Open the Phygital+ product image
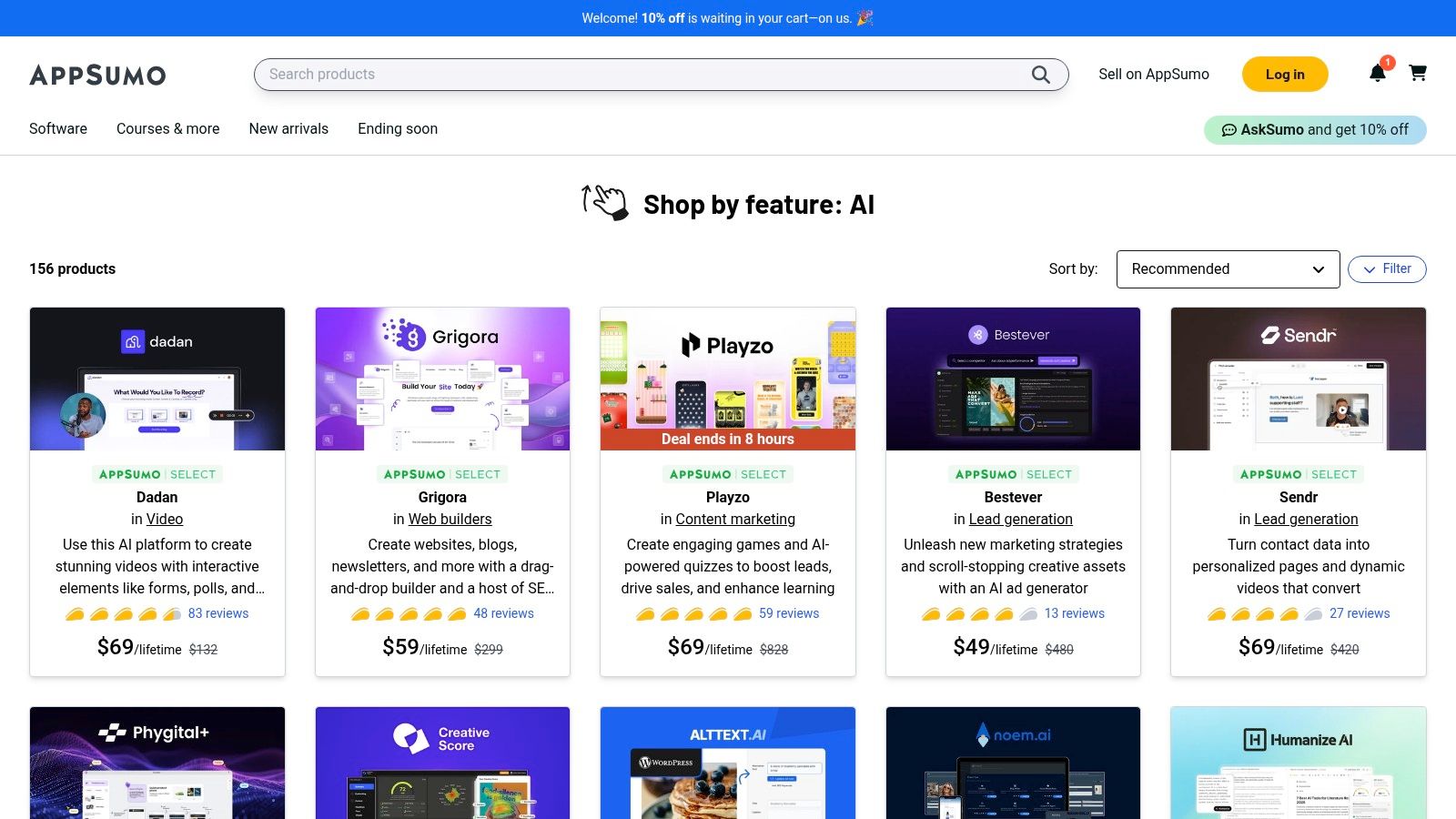This screenshot has height=819, width=1456. coord(157,763)
